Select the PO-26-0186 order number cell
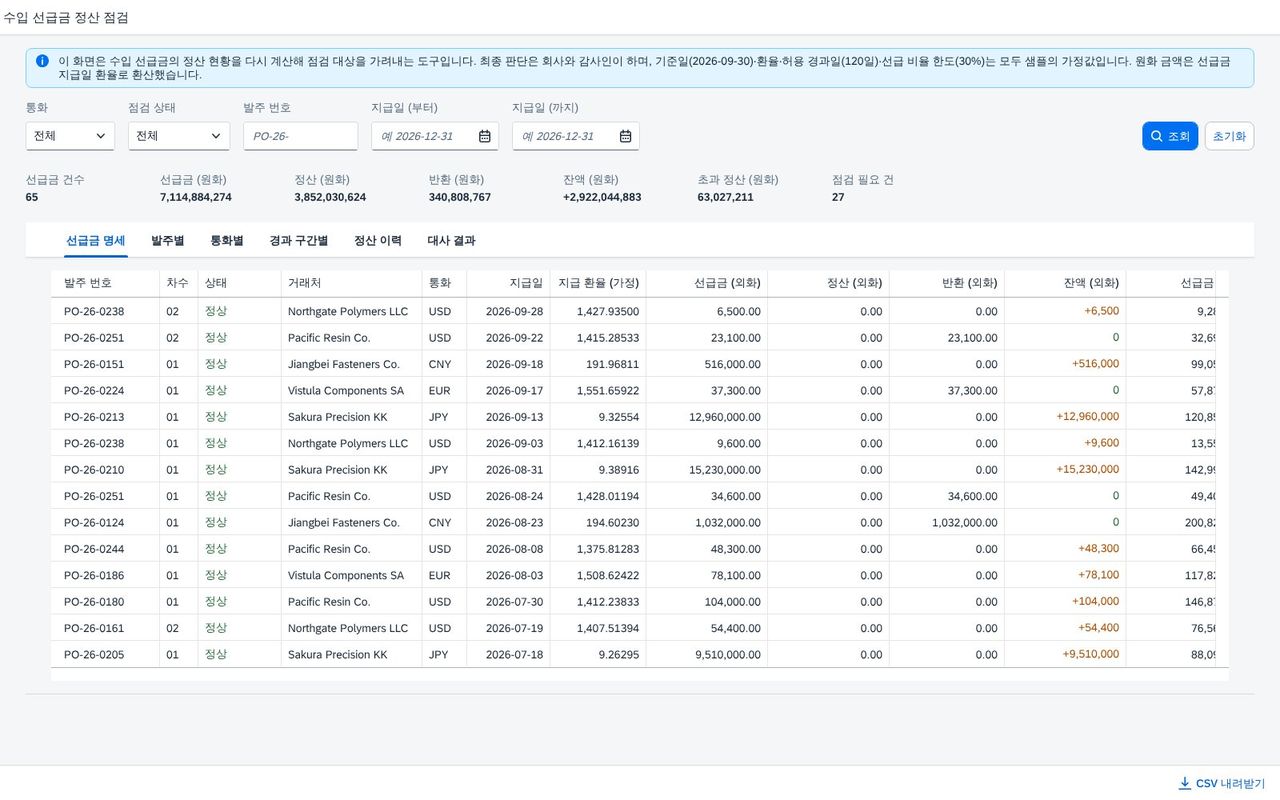The image size is (1280, 800). (94, 576)
